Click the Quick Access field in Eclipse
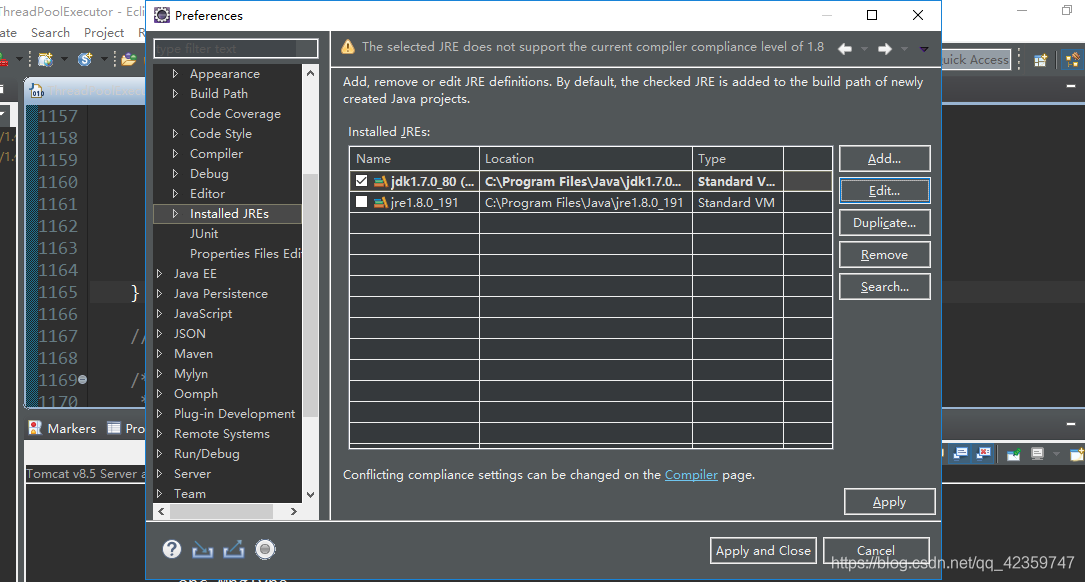Viewport: 1085px width, 582px height. (975, 60)
